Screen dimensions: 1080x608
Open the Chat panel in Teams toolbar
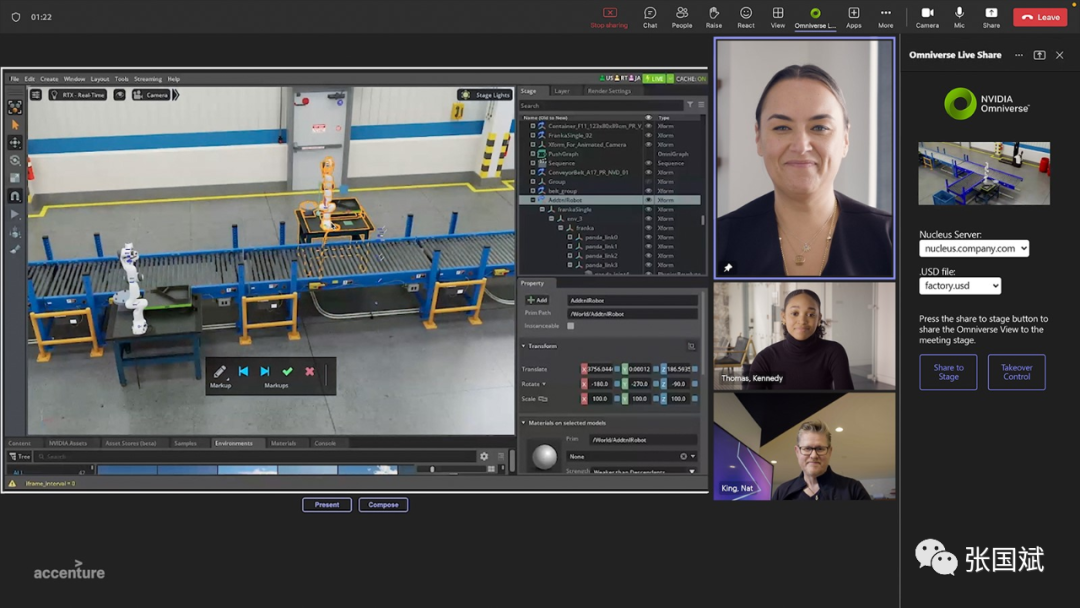click(650, 17)
